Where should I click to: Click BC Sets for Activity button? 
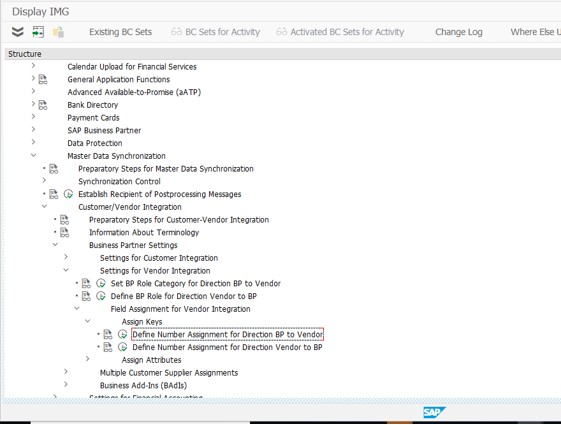coord(216,32)
